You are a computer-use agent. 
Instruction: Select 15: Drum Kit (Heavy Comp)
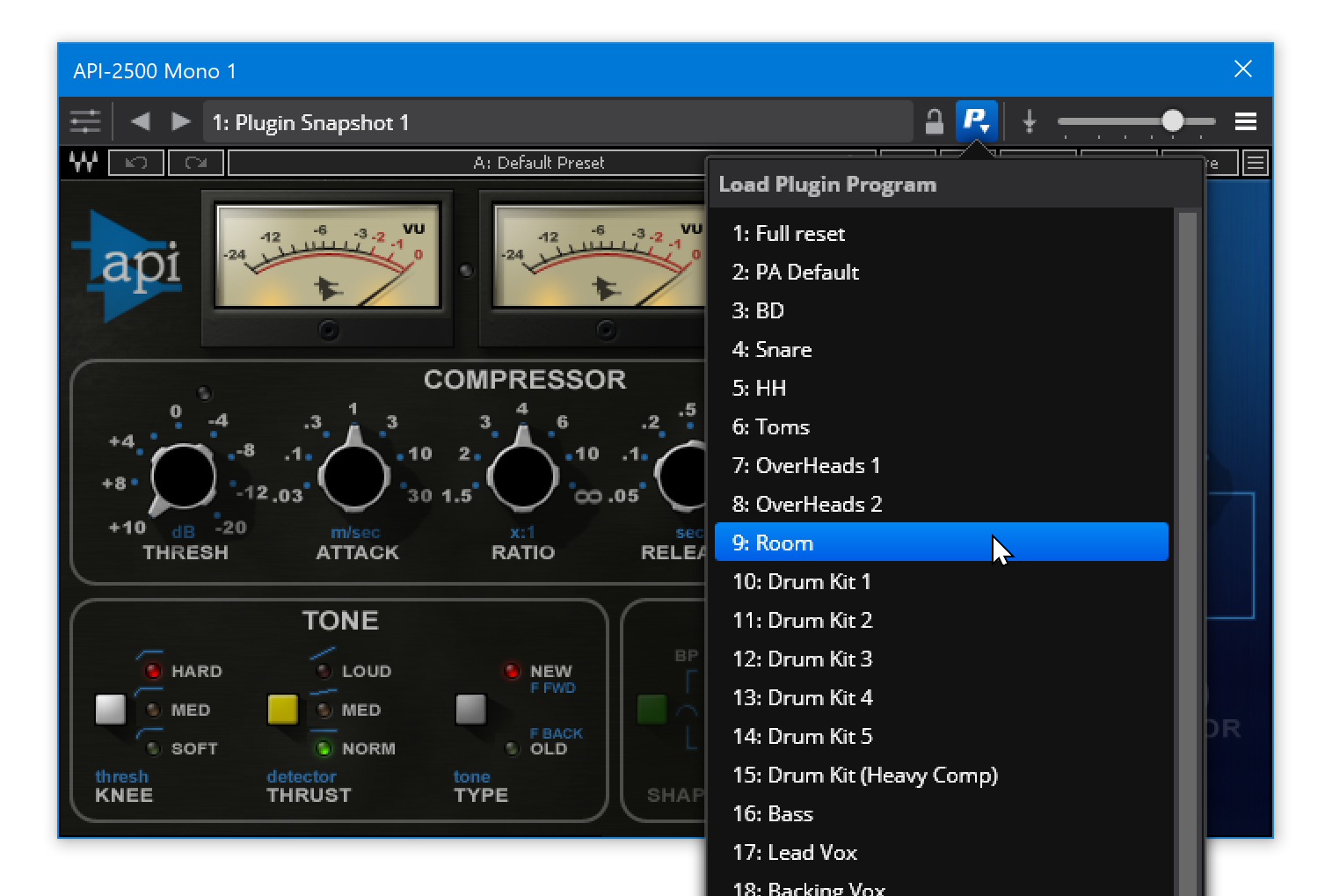pyautogui.click(x=942, y=776)
